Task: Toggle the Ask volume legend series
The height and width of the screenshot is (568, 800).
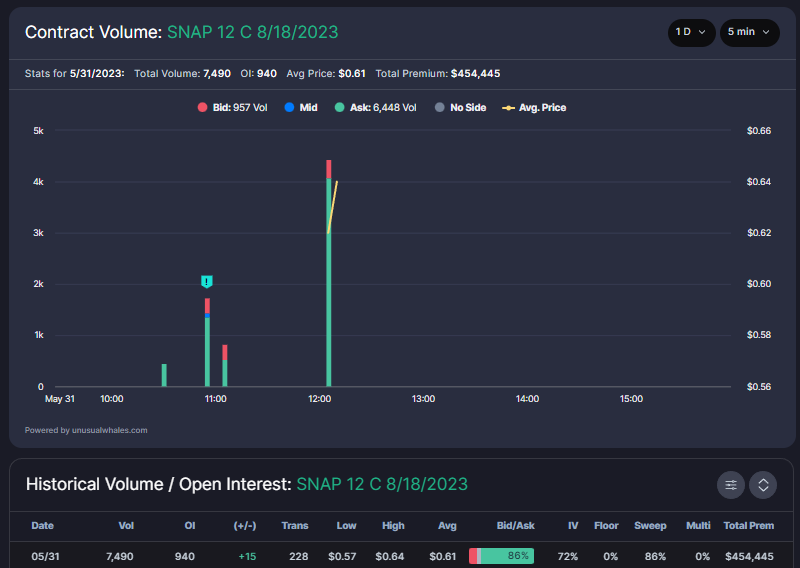Action: [x=376, y=108]
